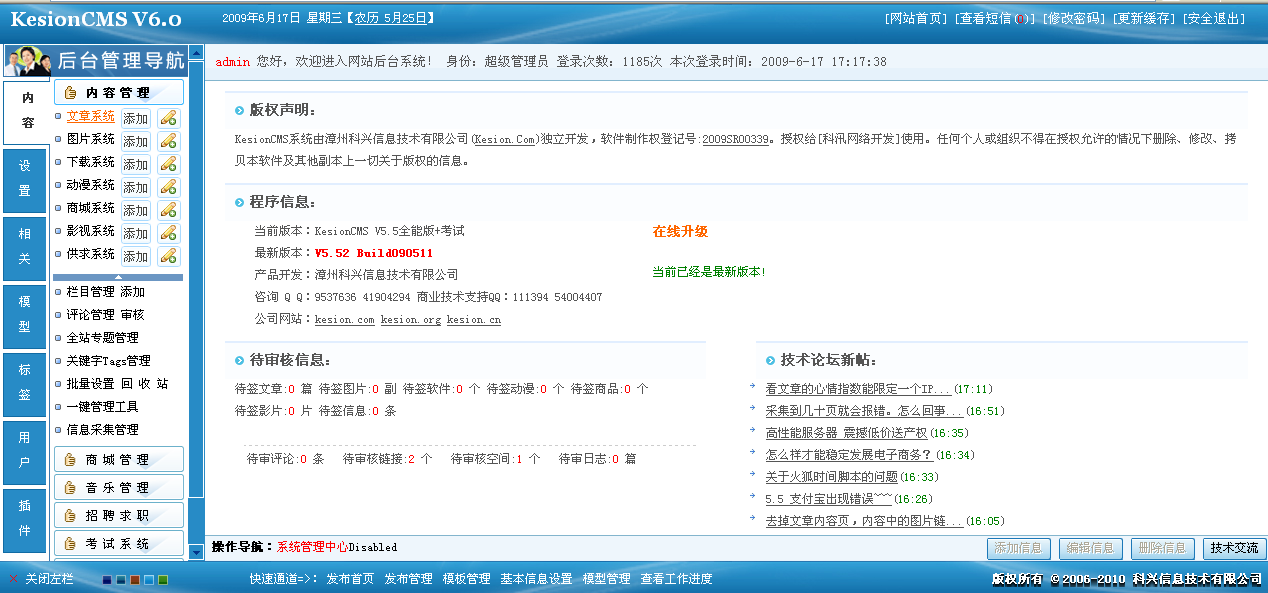Click the pencil icon next to 影视系统
Viewport: 1268px width, 593px height.
[169, 232]
